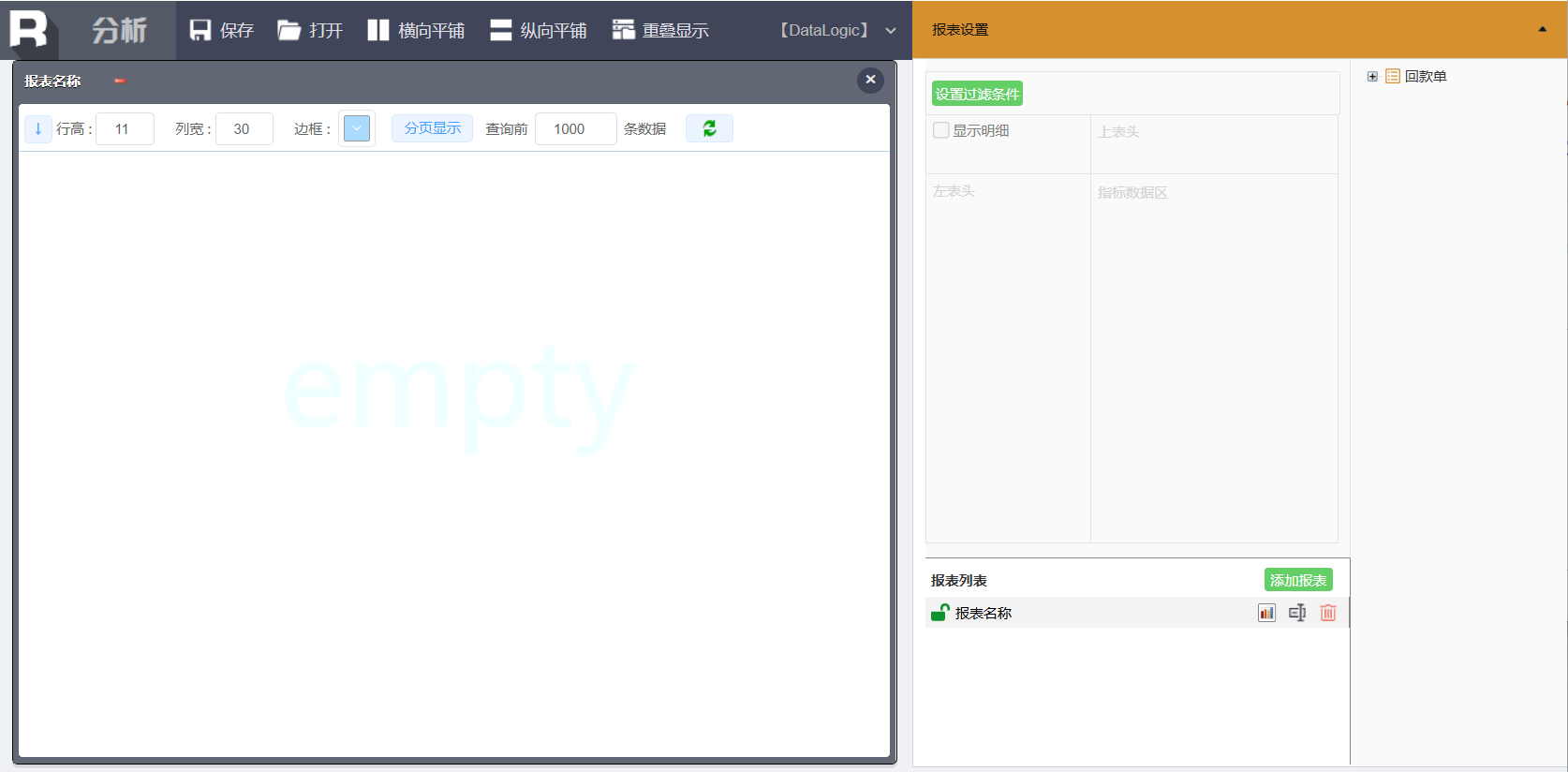
Task: Toggle the green lock on 报表名称
Action: [x=939, y=613]
